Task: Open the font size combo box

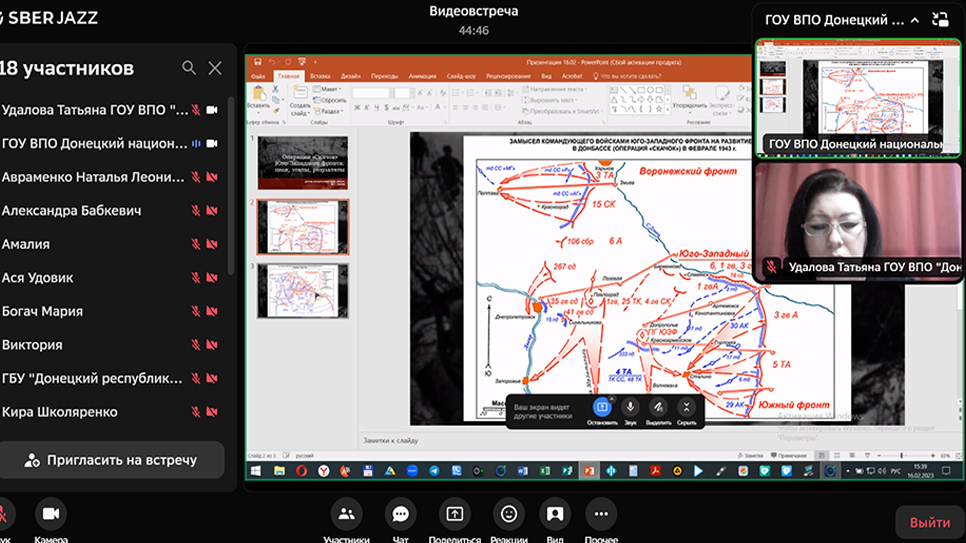Action: (x=403, y=93)
